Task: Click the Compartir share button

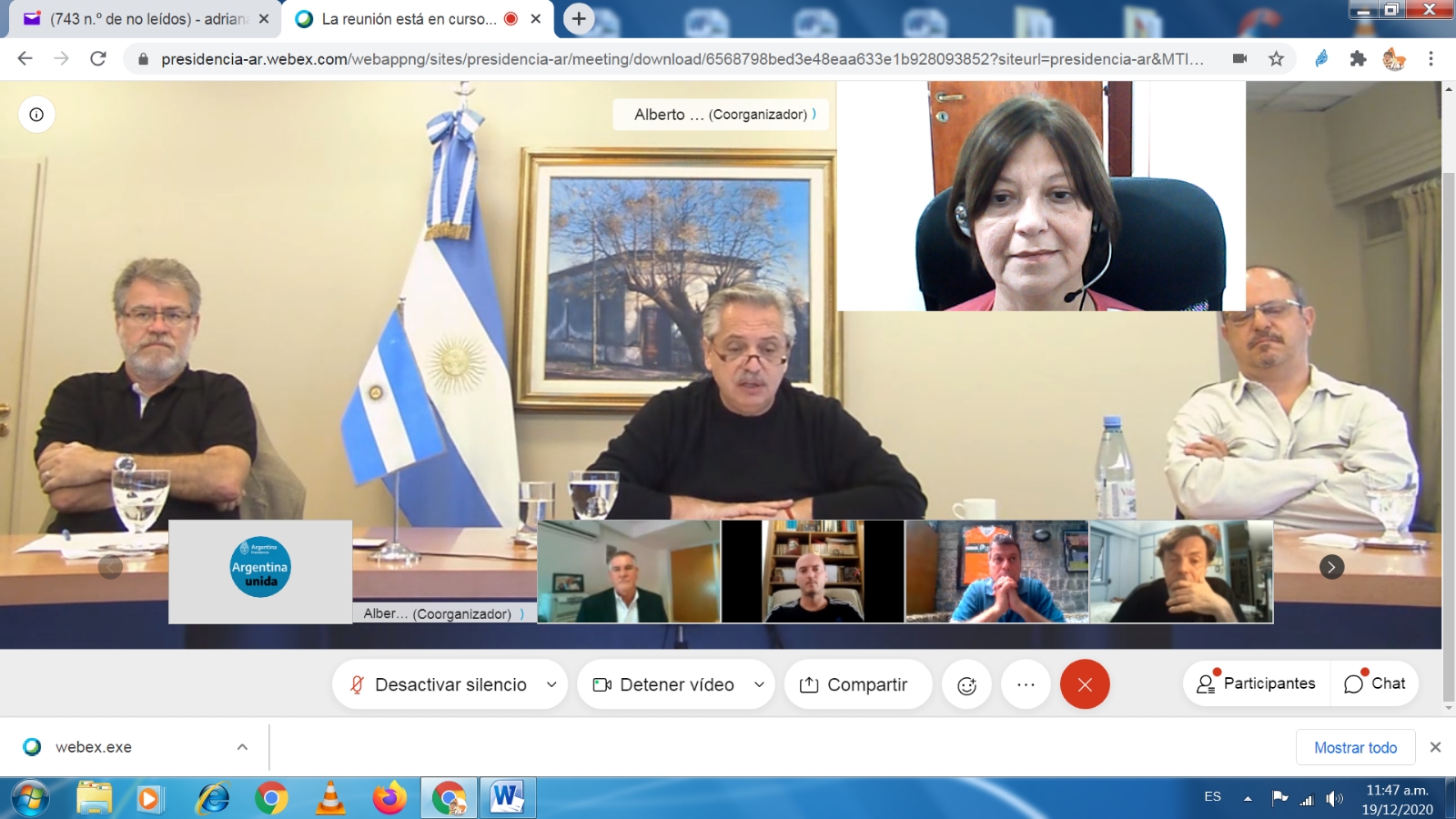Action: (854, 685)
